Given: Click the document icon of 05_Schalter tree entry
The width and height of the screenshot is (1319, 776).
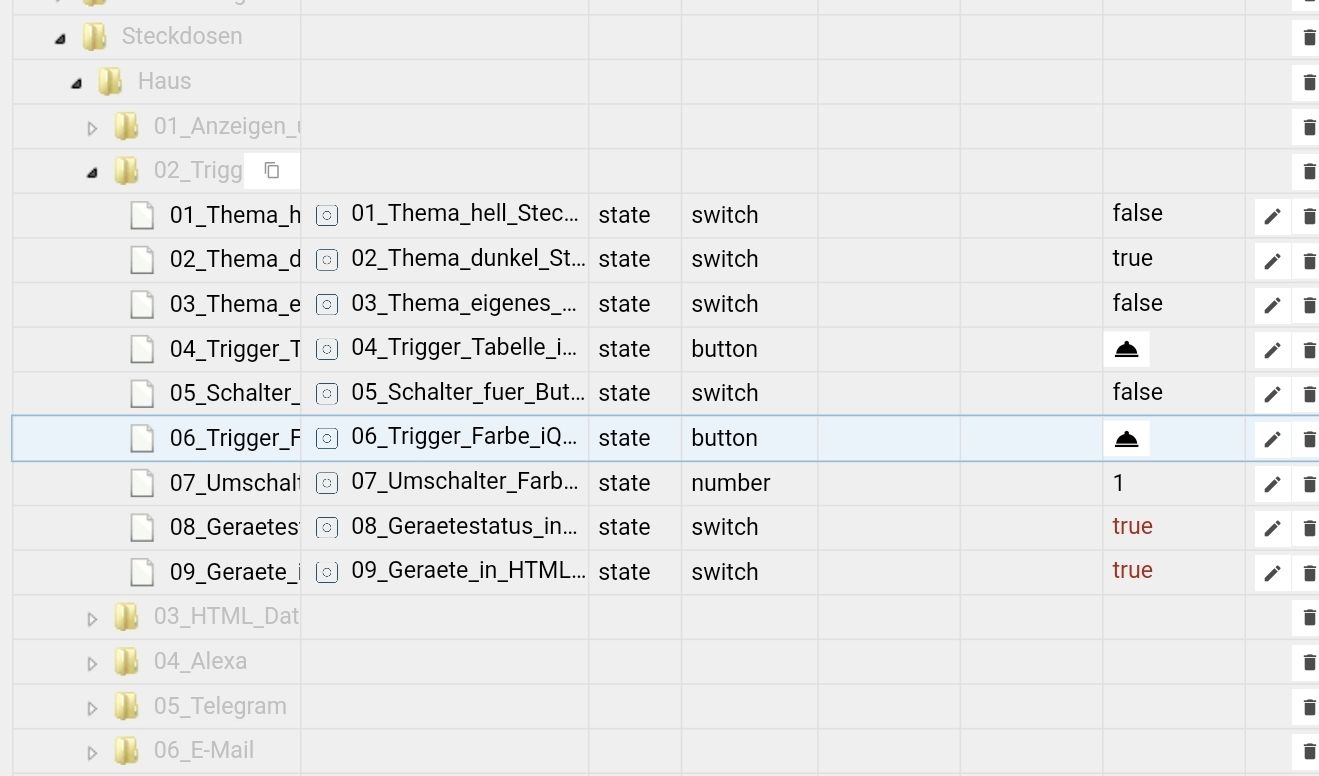Looking at the screenshot, I should [143, 393].
